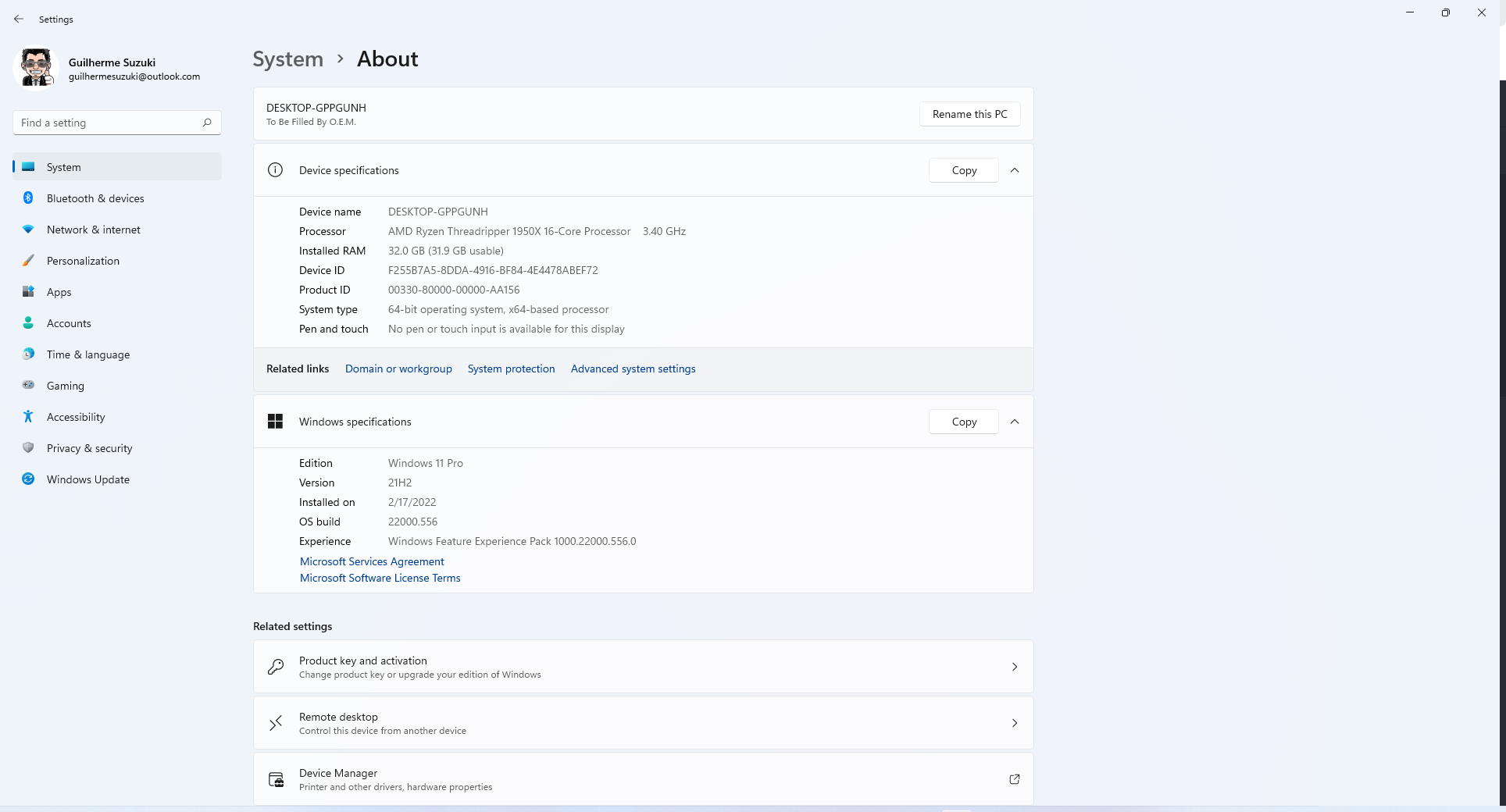
Task: Open Product key and activation
Action: [643, 667]
